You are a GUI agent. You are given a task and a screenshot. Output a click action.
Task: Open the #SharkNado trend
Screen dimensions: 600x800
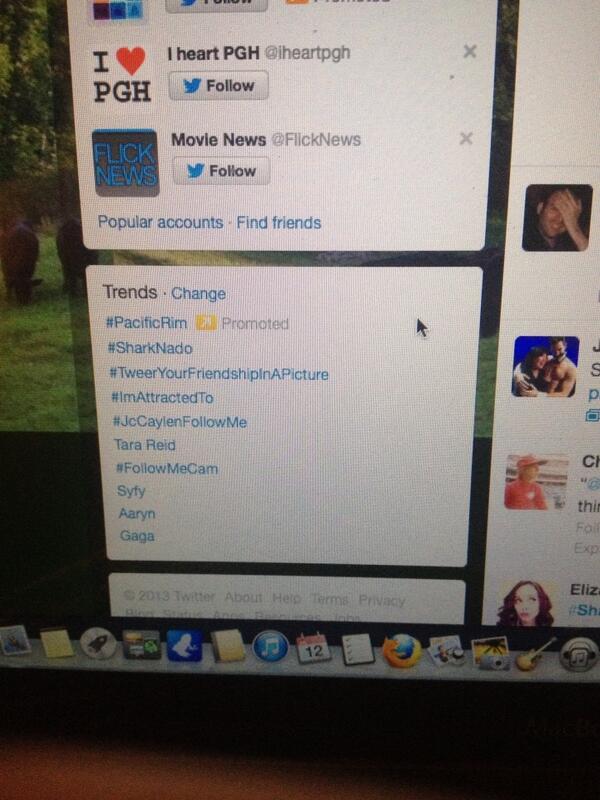pos(150,348)
